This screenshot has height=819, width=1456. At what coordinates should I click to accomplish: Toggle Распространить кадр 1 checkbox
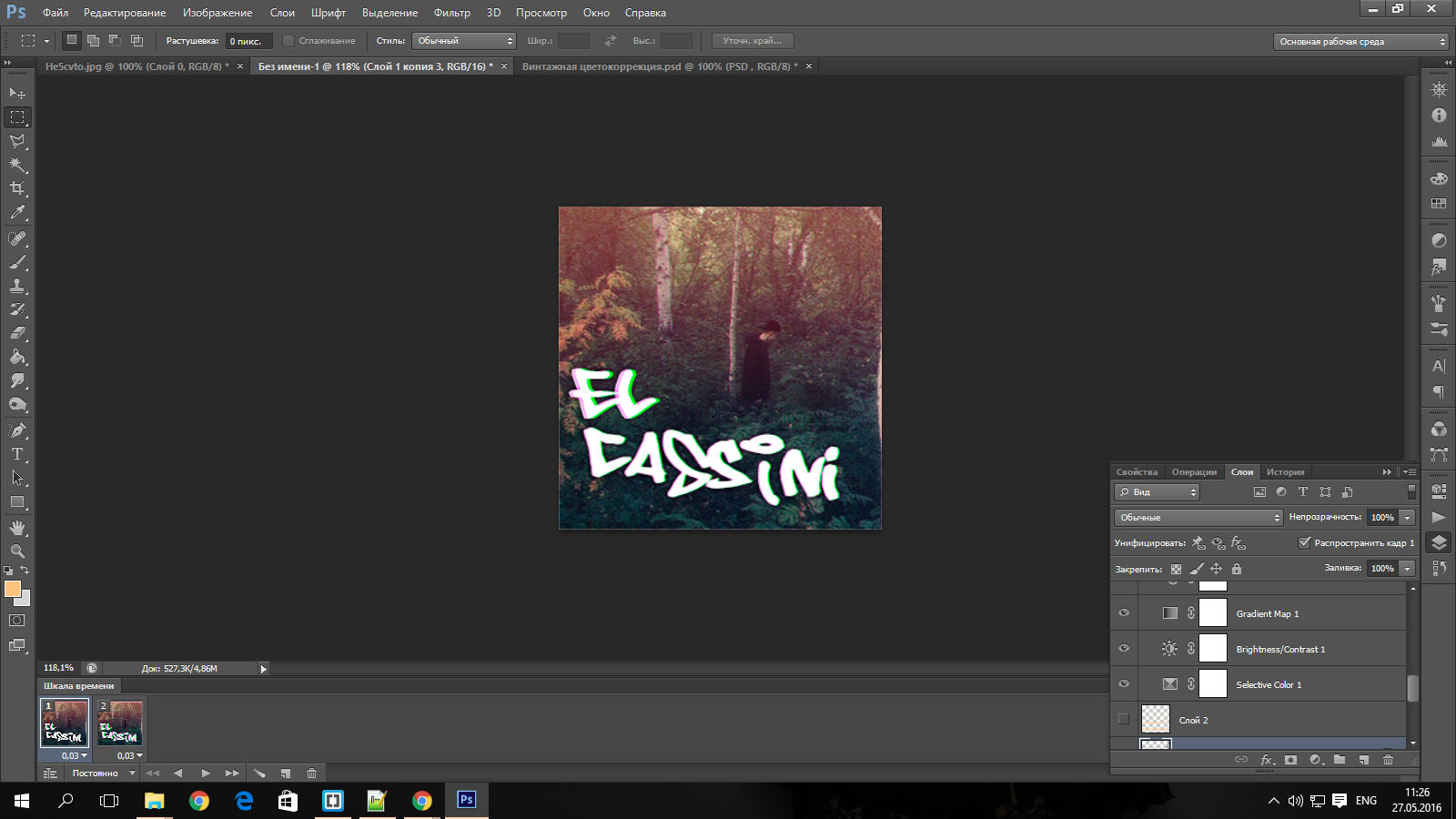pyautogui.click(x=1304, y=542)
